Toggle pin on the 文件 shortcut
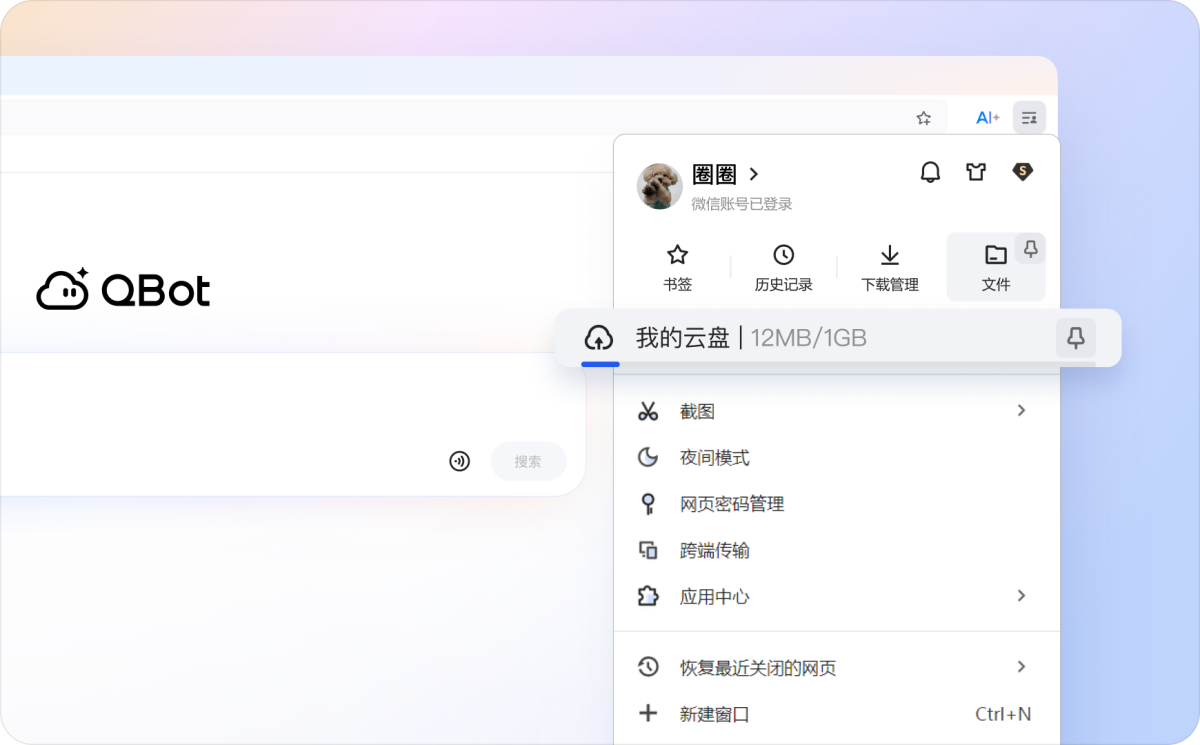The width and height of the screenshot is (1200, 745). pyautogui.click(x=1030, y=249)
